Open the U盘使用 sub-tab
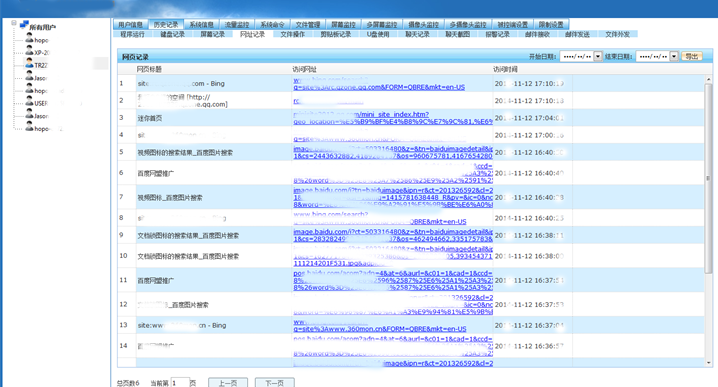The image size is (718, 387). pos(378,34)
